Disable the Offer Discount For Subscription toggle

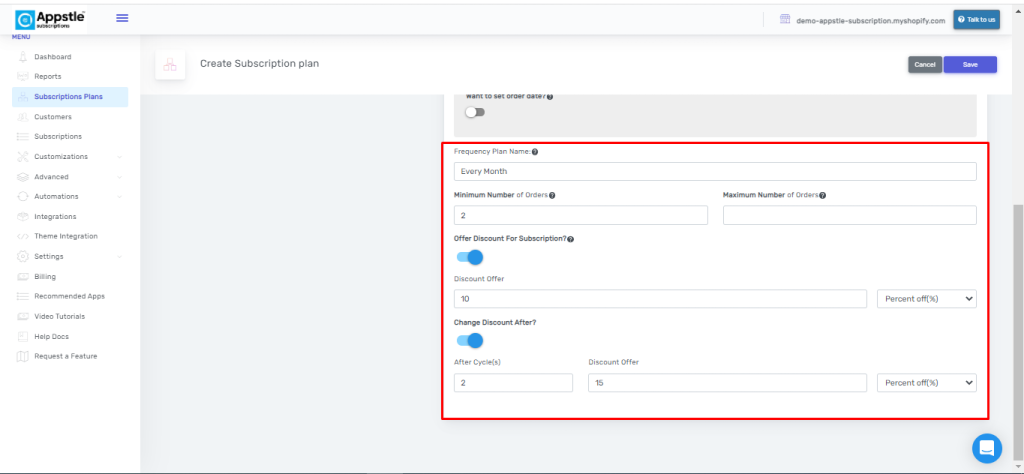point(469,257)
